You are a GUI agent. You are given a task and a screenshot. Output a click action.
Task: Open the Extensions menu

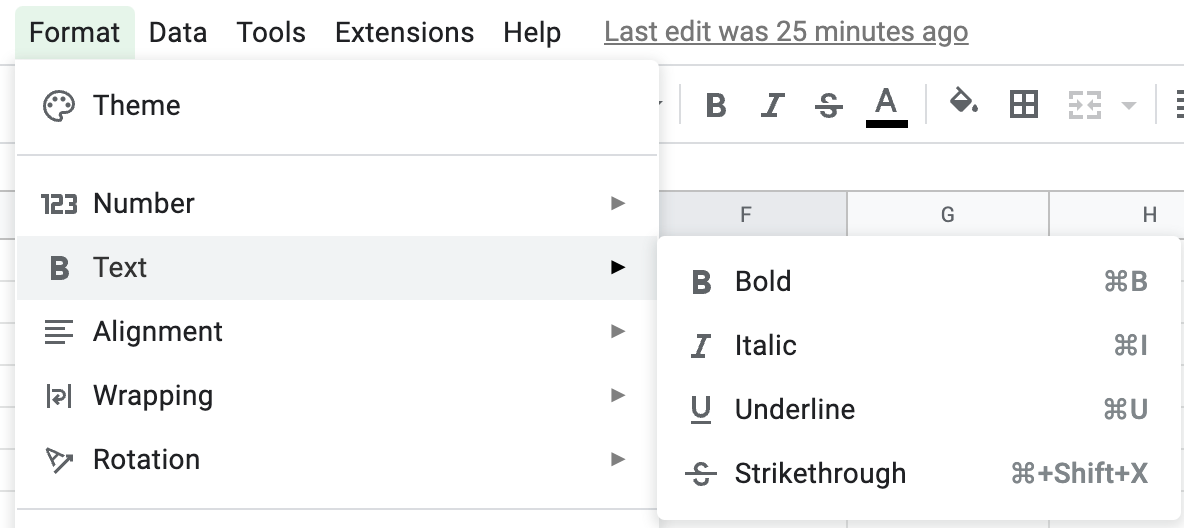pos(404,32)
